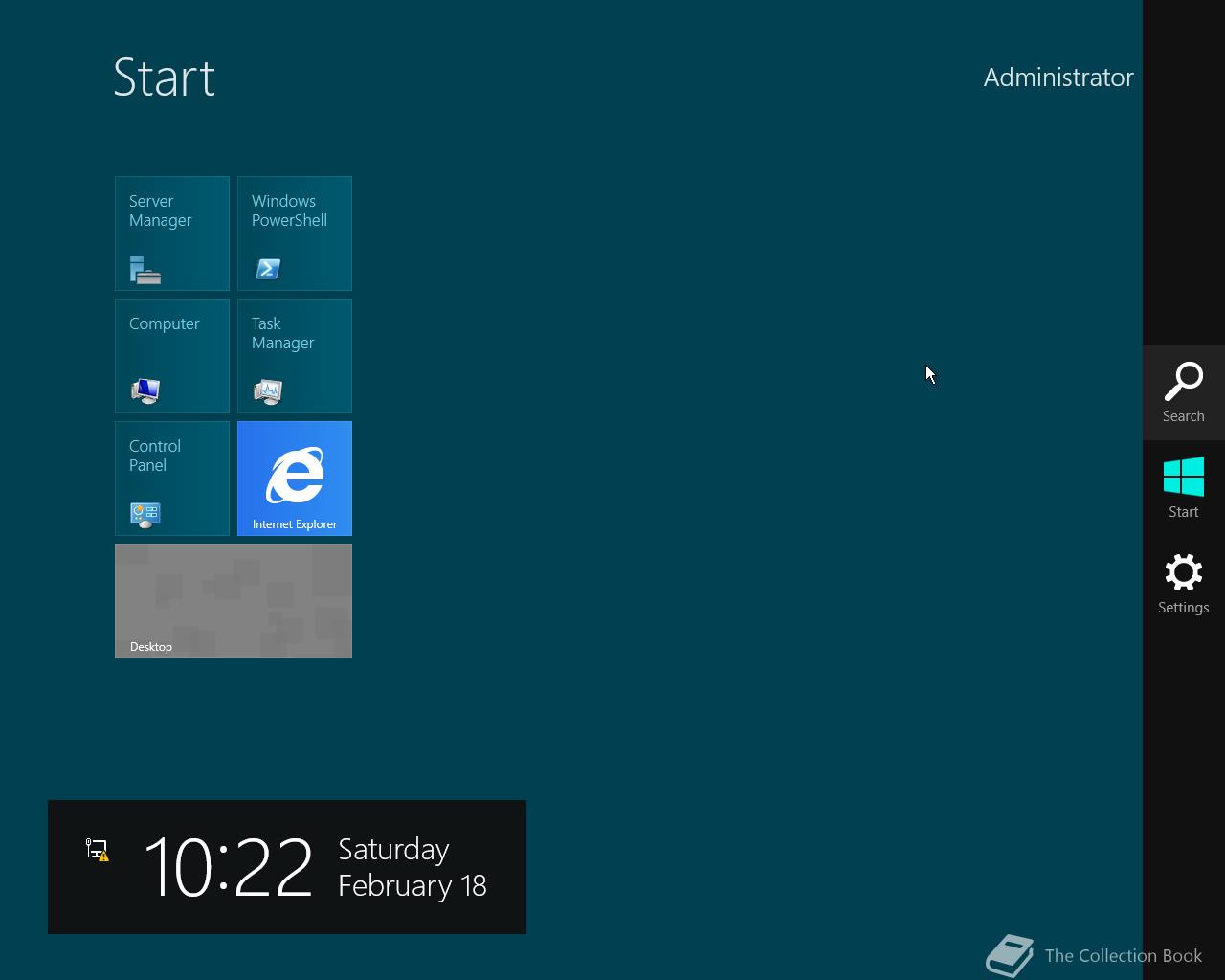
Task: Click the Start heading text
Action: (x=165, y=78)
